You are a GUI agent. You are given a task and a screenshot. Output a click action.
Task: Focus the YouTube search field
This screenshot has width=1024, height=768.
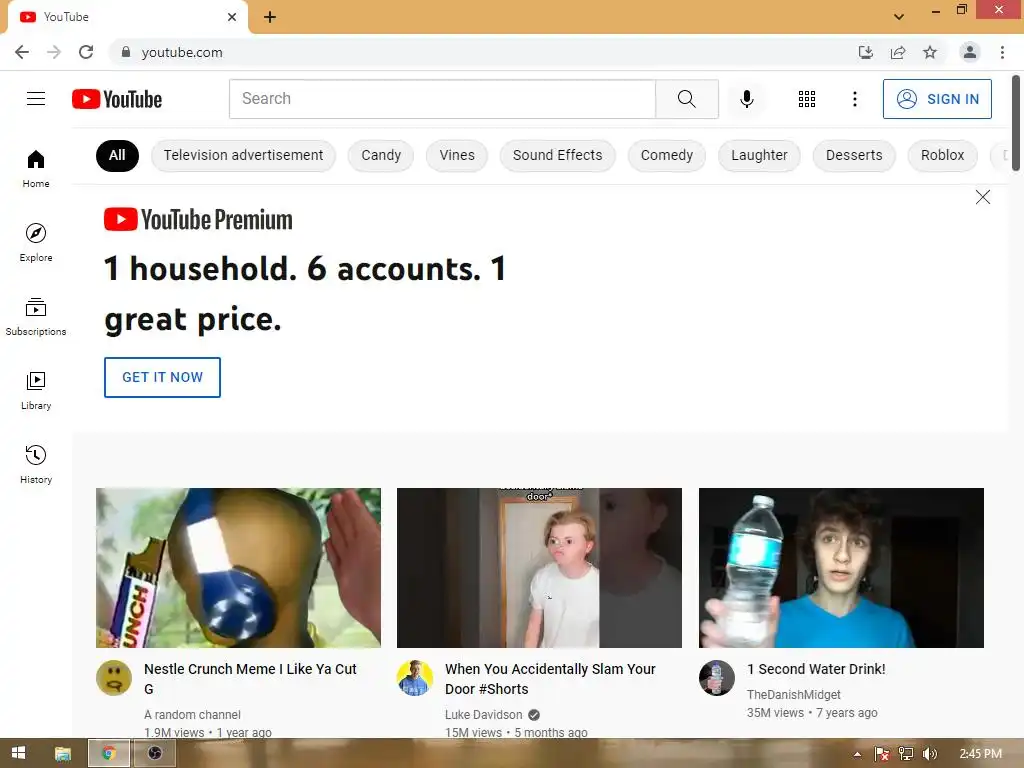pos(442,99)
